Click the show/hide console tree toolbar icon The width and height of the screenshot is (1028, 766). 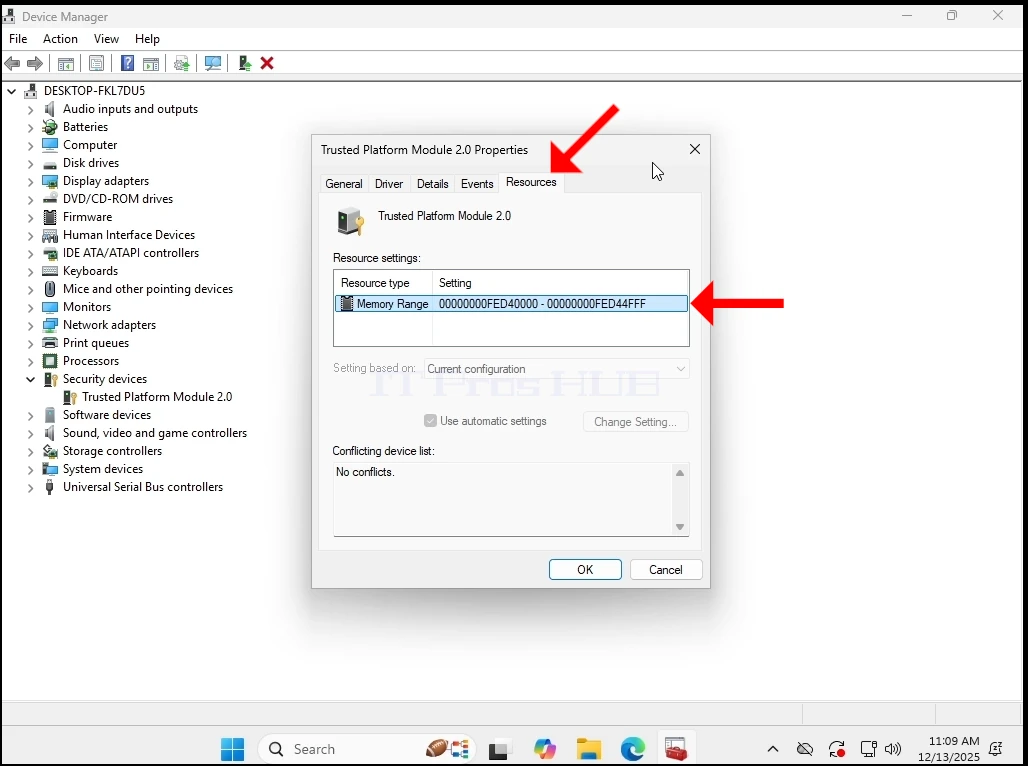pos(66,64)
